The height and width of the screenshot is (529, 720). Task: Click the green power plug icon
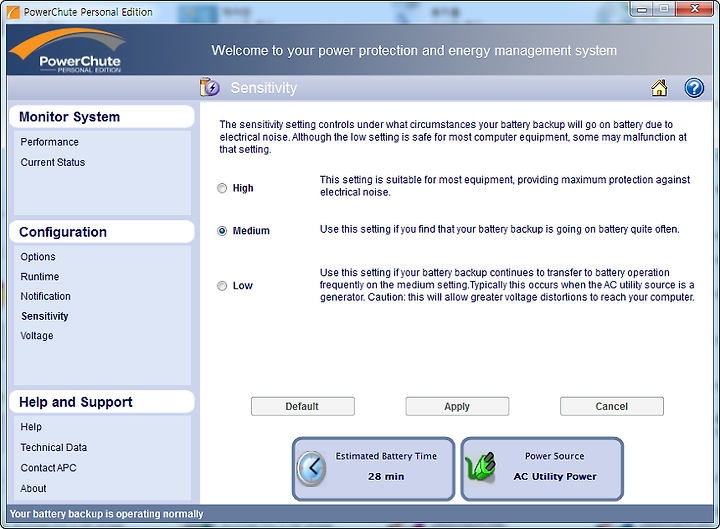tap(480, 467)
